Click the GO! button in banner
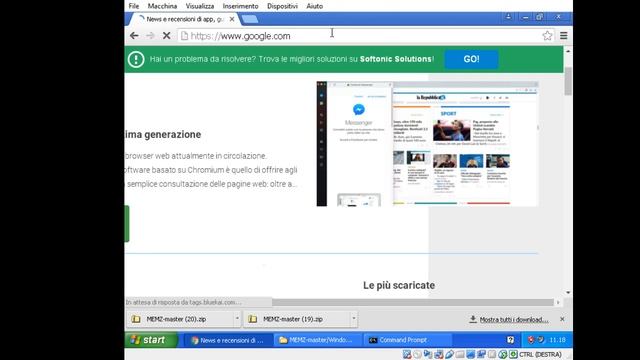The height and width of the screenshot is (360, 640). tap(471, 59)
